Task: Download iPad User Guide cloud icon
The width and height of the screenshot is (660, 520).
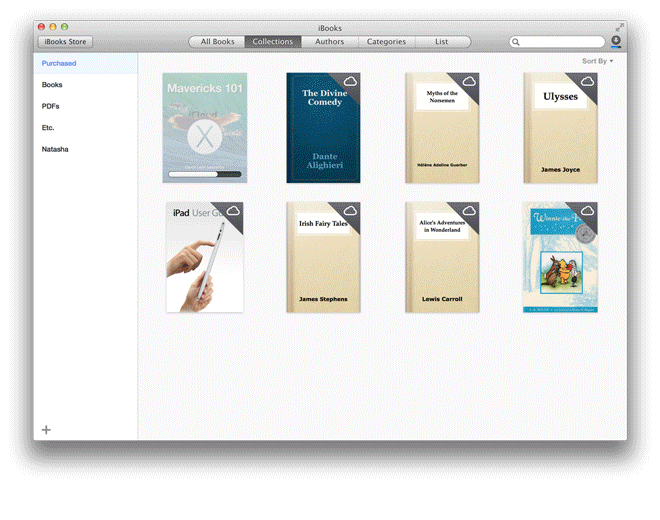Action: 233,211
